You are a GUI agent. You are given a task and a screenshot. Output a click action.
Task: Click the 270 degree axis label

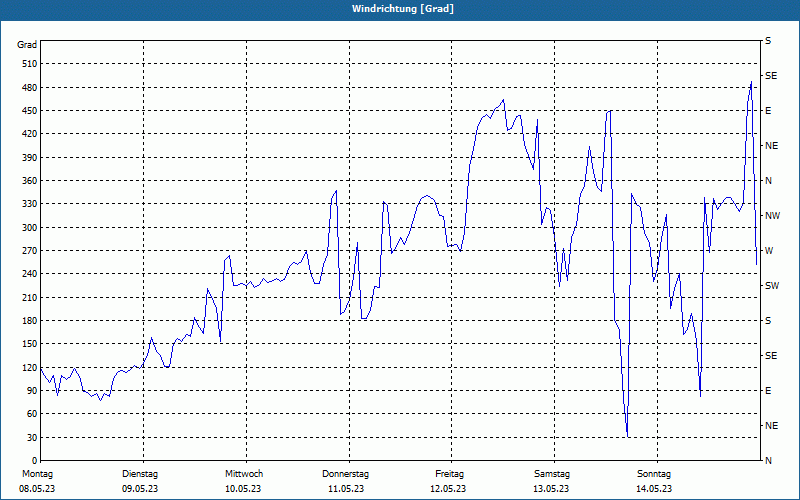[x=30, y=251]
